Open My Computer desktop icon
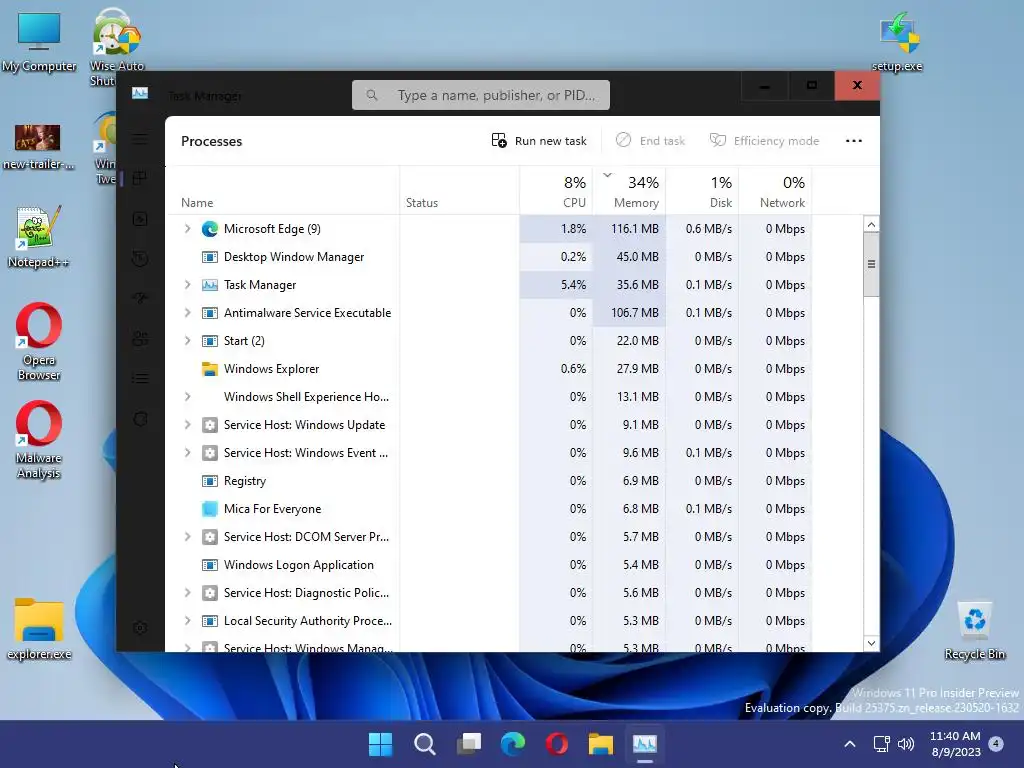Screen dimensions: 1024x768 click(x=39, y=42)
